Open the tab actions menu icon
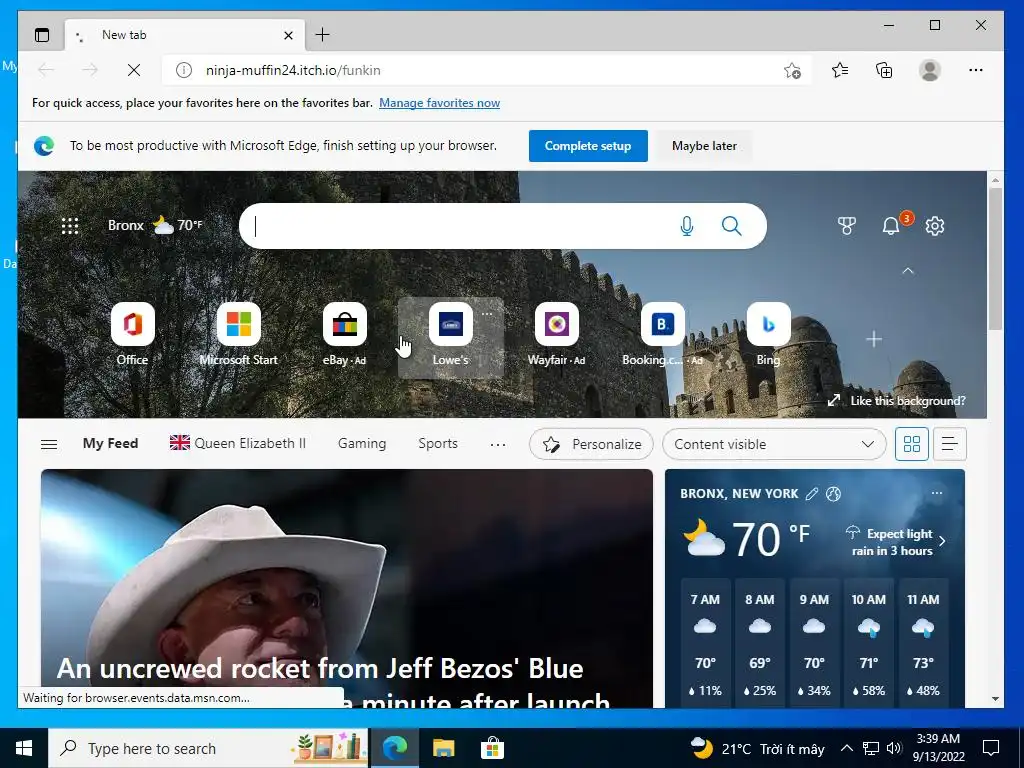This screenshot has height=768, width=1024. (x=42, y=35)
